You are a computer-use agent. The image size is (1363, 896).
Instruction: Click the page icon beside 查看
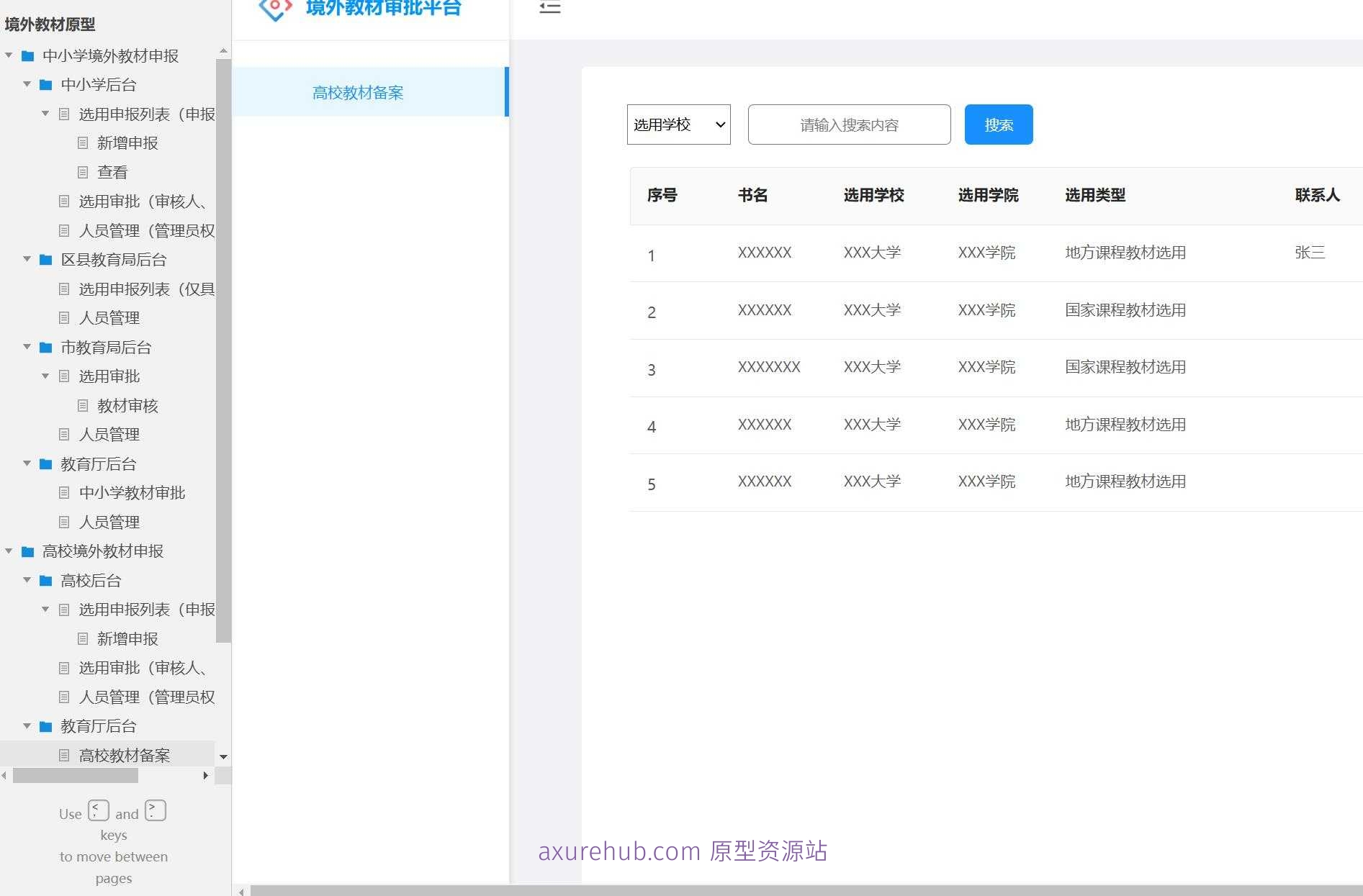pos(84,171)
